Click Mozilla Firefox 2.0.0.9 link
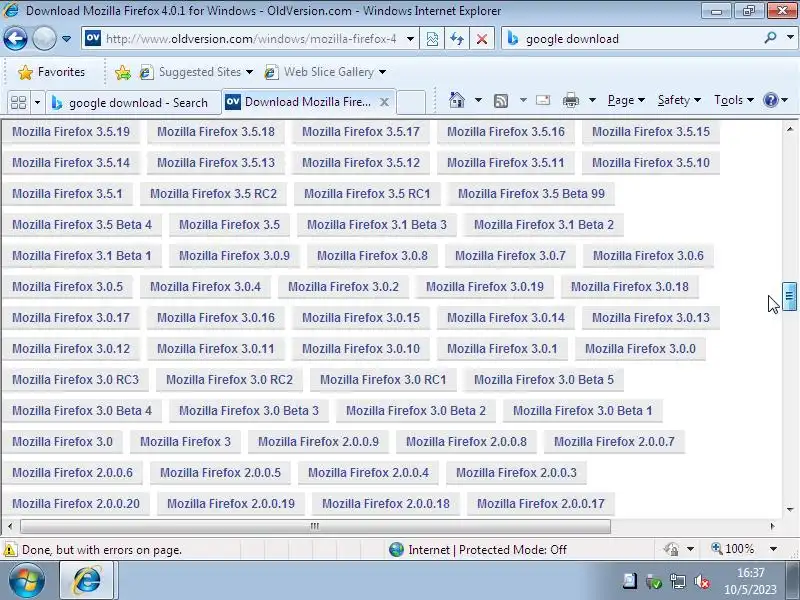Image resolution: width=800 pixels, height=600 pixels. click(318, 442)
